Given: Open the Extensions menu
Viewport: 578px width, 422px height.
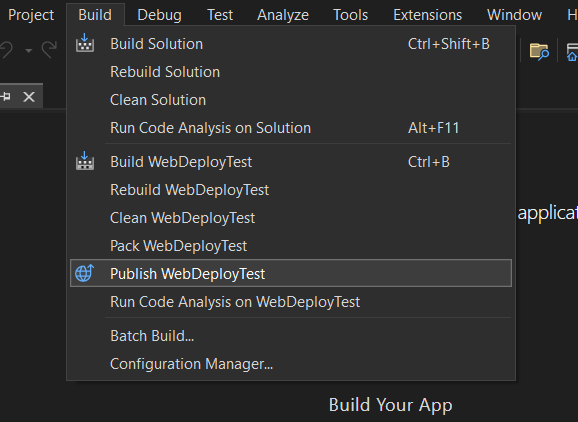Looking at the screenshot, I should click(x=428, y=15).
